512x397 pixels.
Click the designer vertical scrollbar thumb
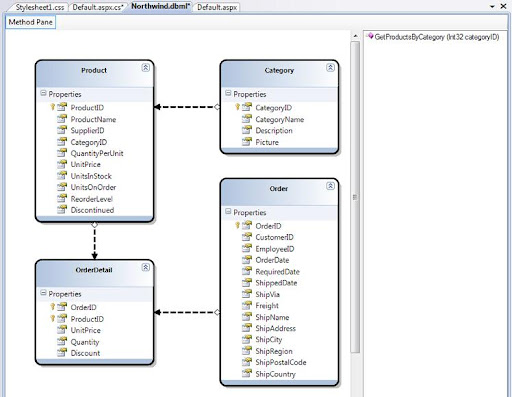click(355, 197)
